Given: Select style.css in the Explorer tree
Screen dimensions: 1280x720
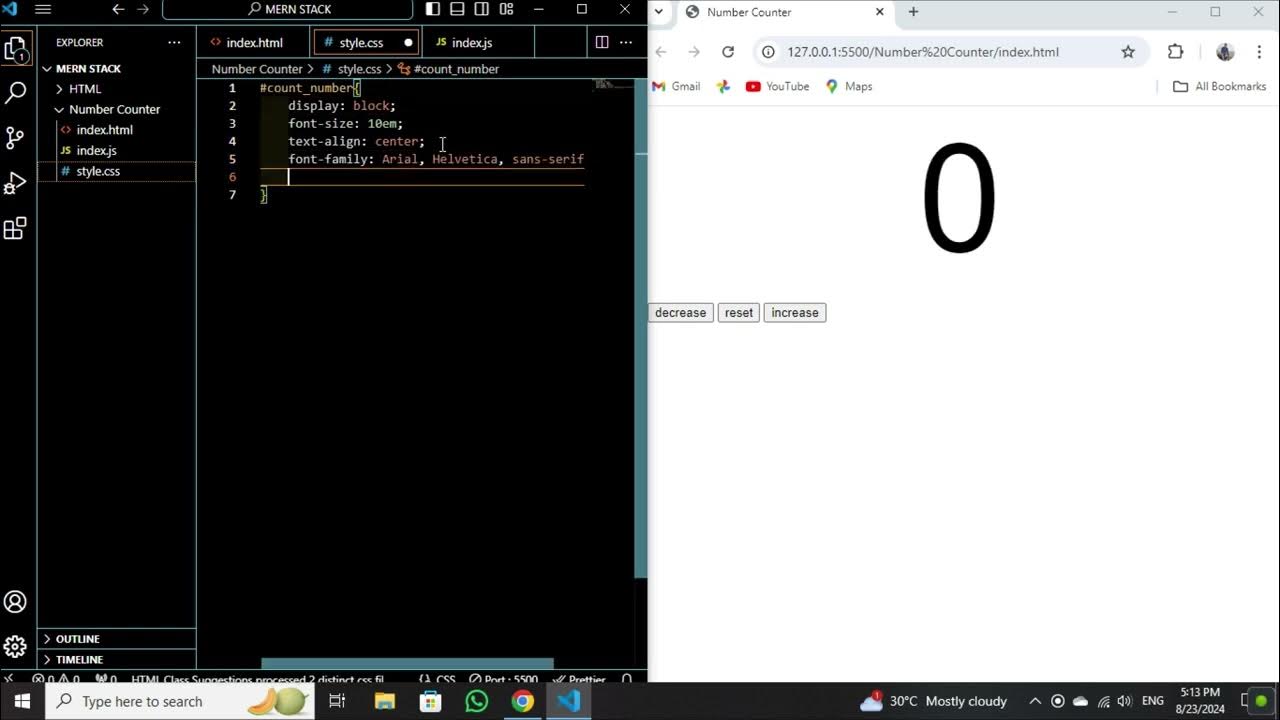Looking at the screenshot, I should click(x=98, y=171).
